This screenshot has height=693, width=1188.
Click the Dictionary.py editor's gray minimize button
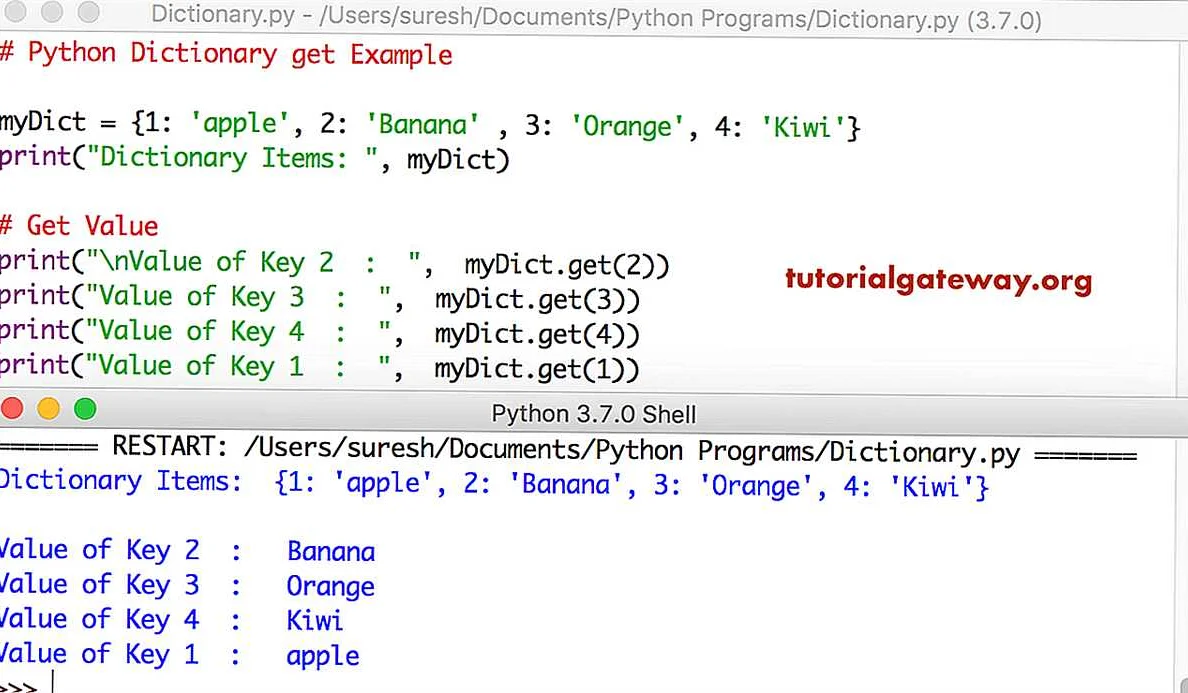click(x=52, y=12)
